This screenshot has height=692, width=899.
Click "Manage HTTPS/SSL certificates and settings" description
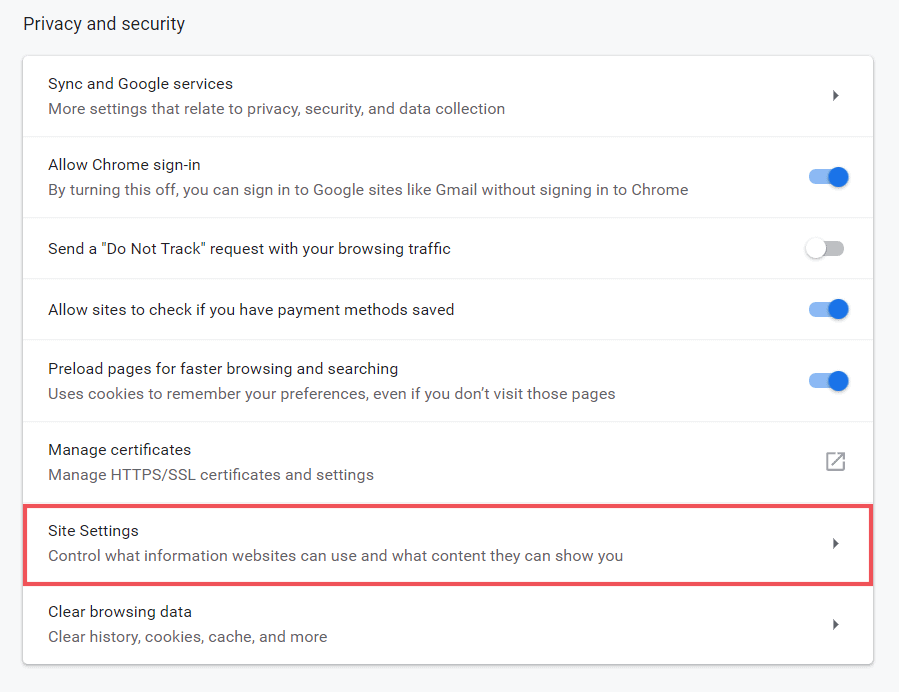[x=211, y=475]
